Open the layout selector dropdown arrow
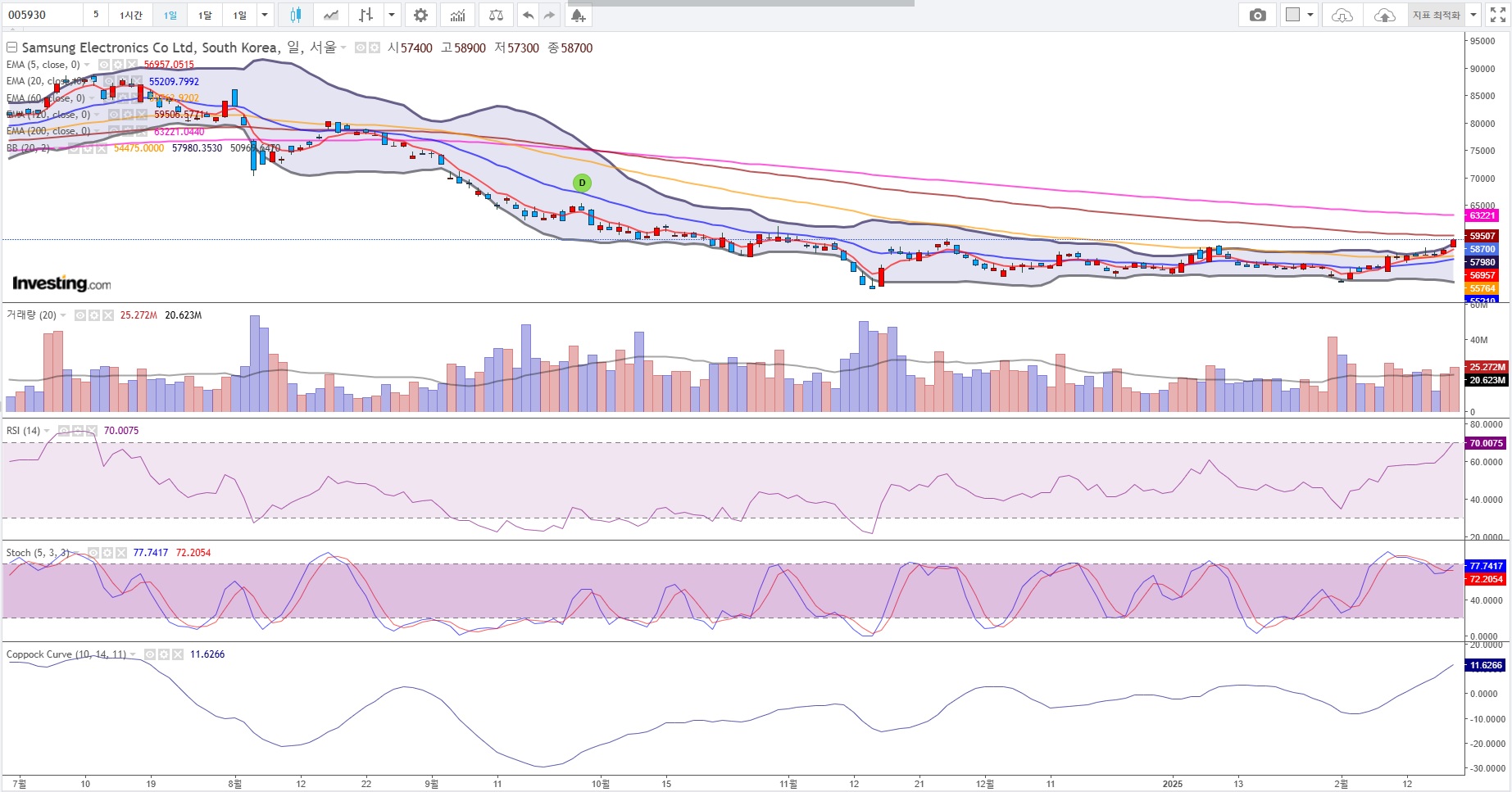Screen dimensions: 1512x792 1310,15
